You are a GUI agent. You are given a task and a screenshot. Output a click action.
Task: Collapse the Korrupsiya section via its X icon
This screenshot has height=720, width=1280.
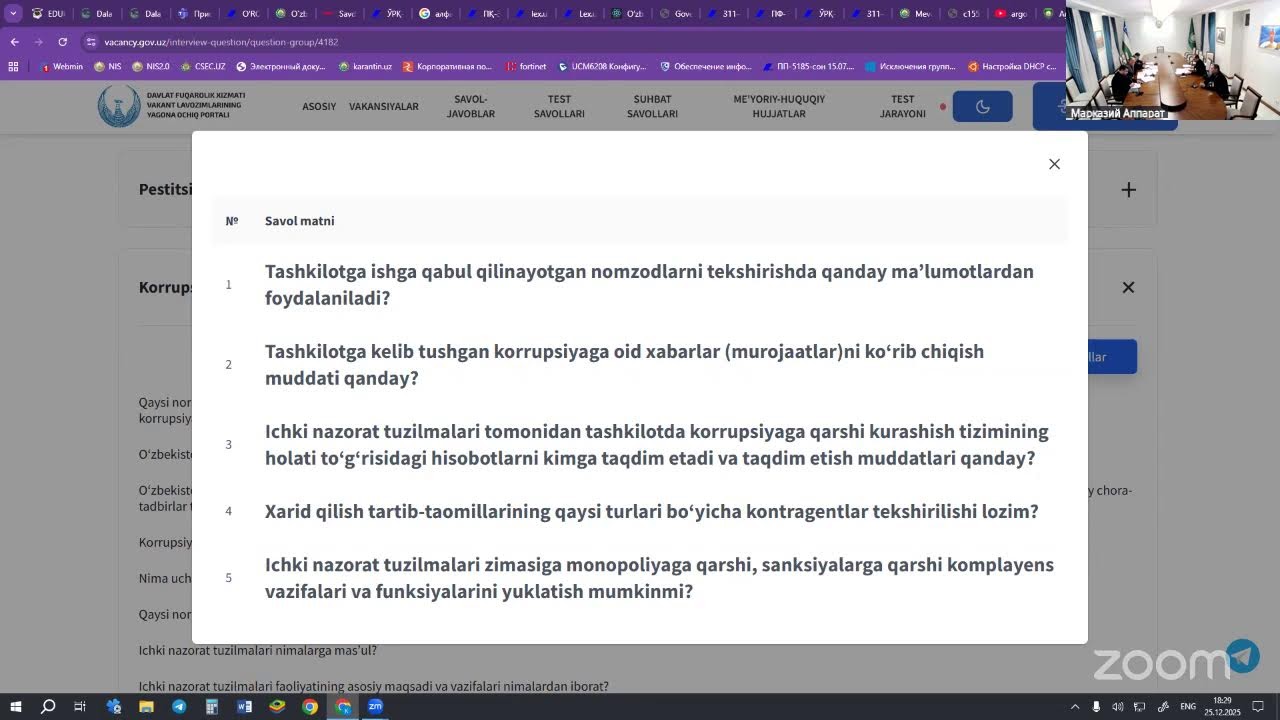(1128, 287)
